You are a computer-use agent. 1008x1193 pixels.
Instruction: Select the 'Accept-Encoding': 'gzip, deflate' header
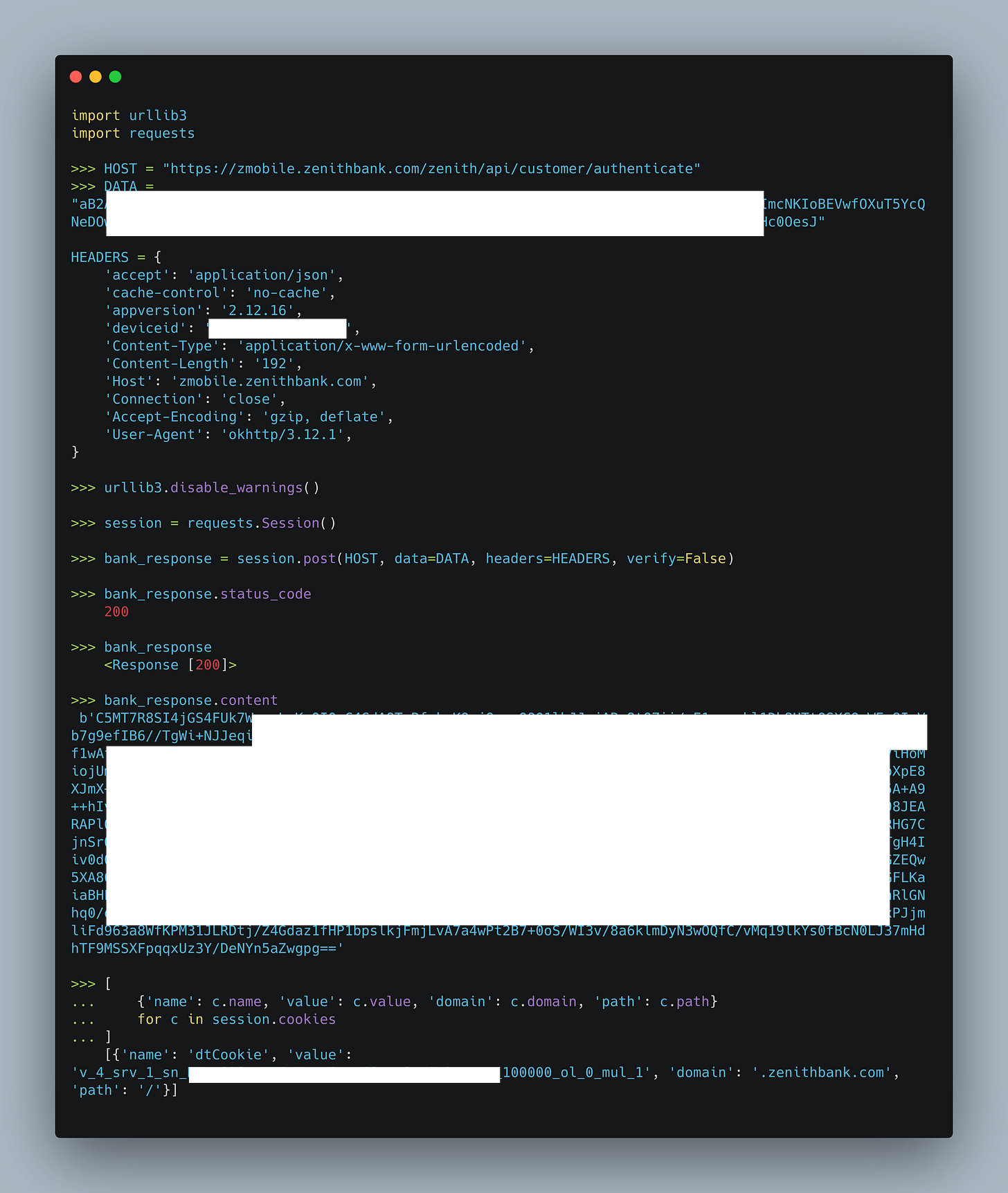pyautogui.click(x=249, y=417)
